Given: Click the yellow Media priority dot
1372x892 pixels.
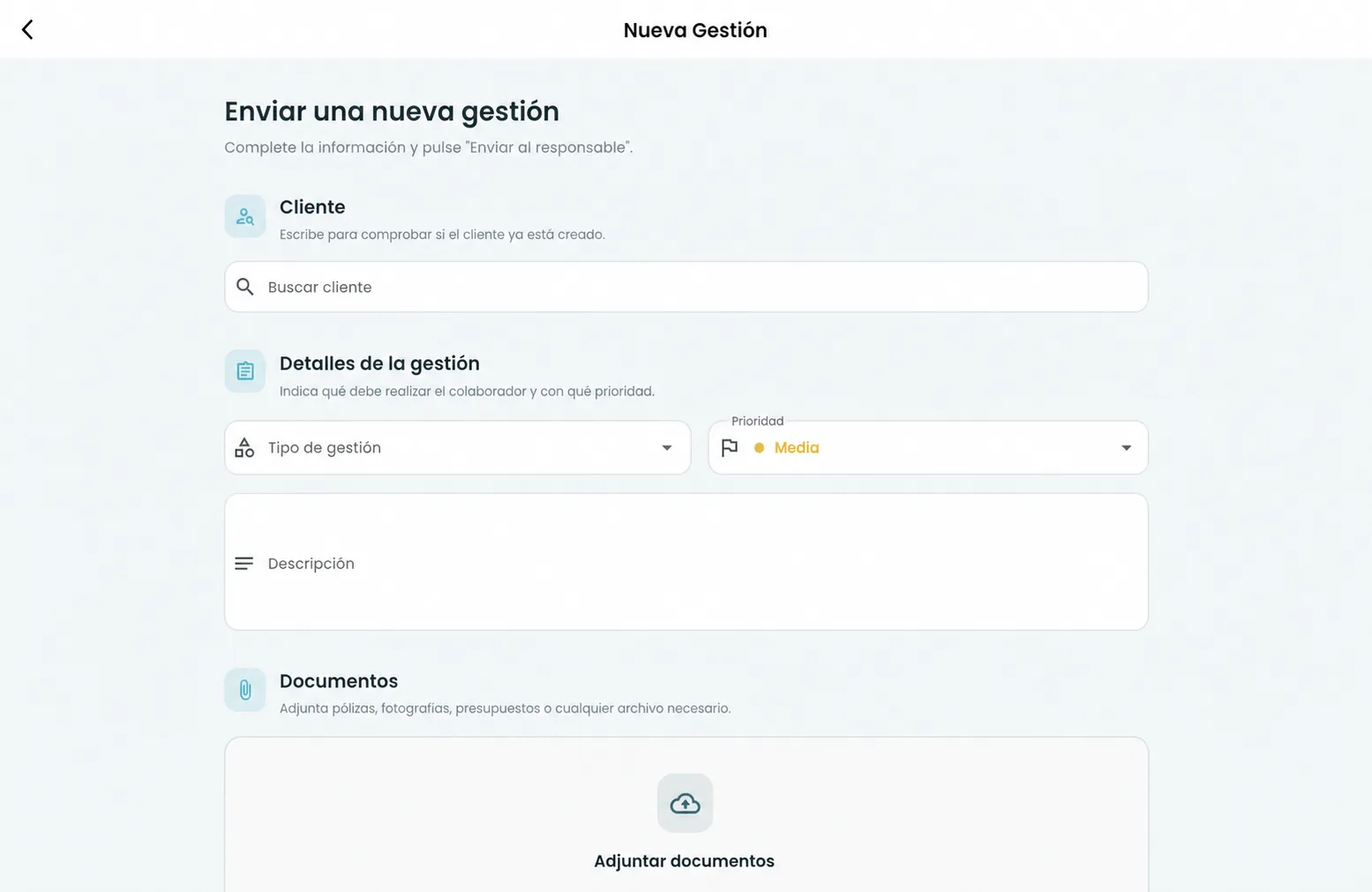Looking at the screenshot, I should click(759, 447).
